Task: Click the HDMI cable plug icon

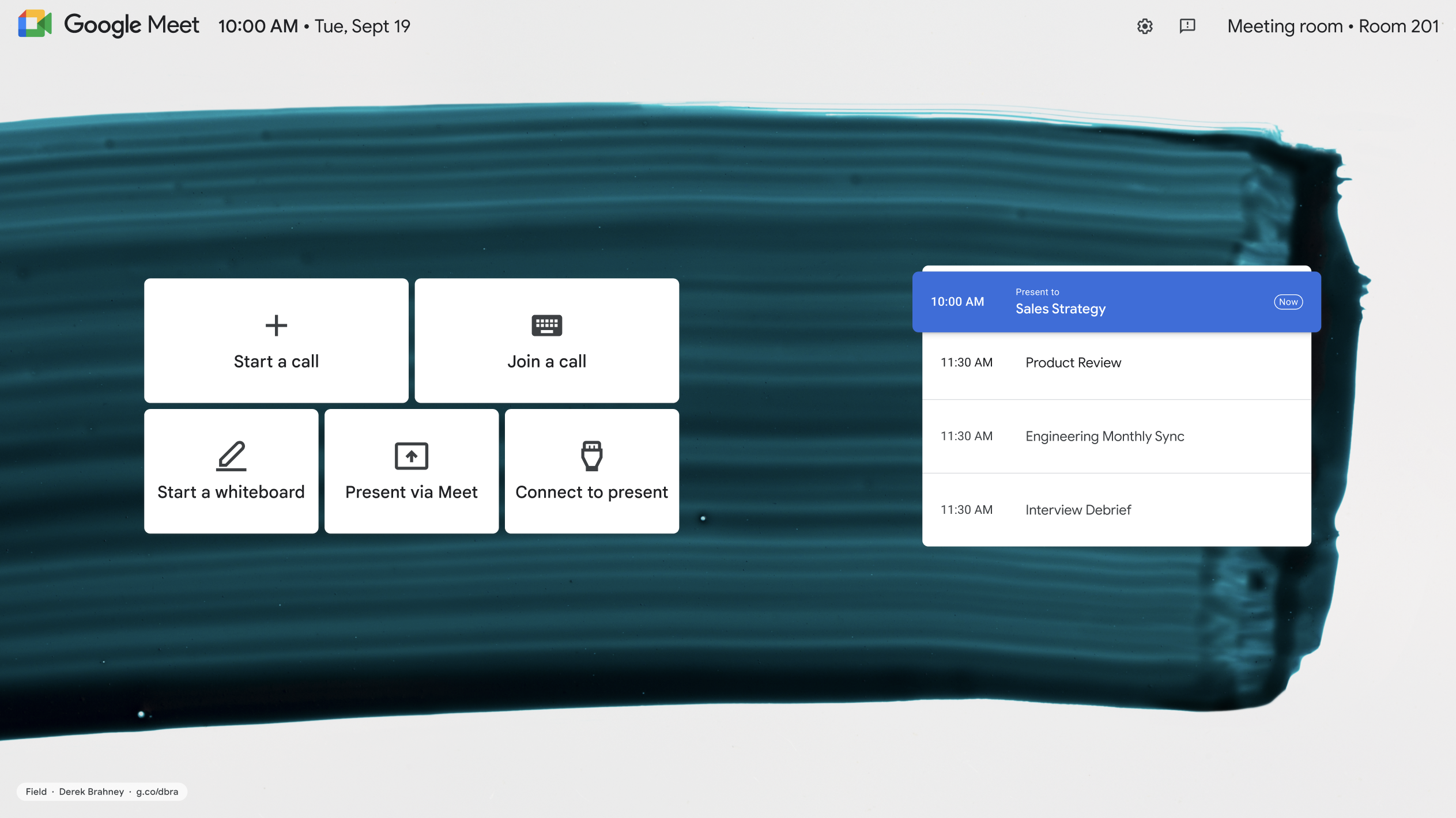Action: (x=591, y=456)
